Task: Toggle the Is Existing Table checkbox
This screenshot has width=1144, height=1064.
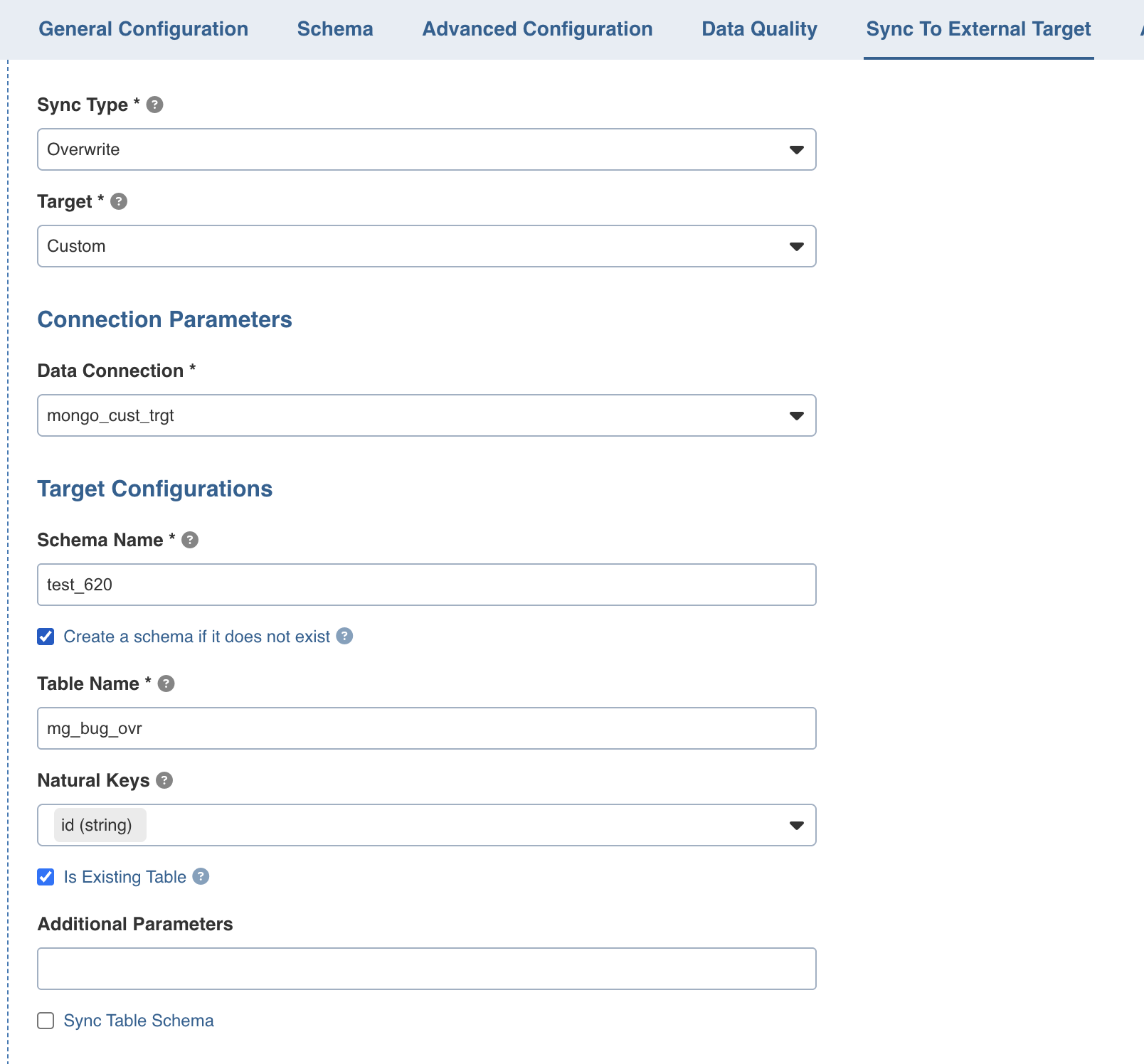Action: [x=46, y=877]
